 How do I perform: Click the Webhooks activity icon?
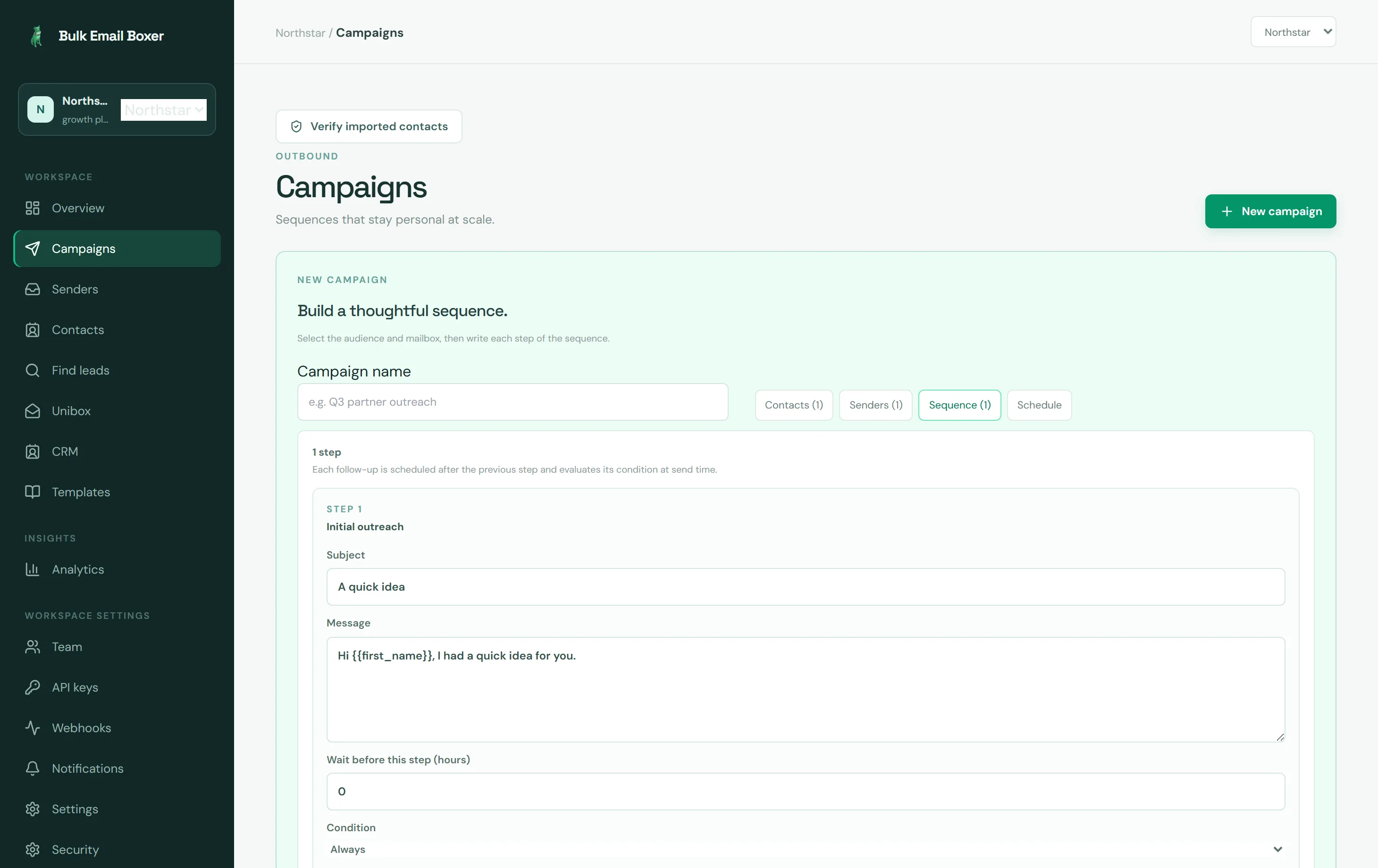33,728
